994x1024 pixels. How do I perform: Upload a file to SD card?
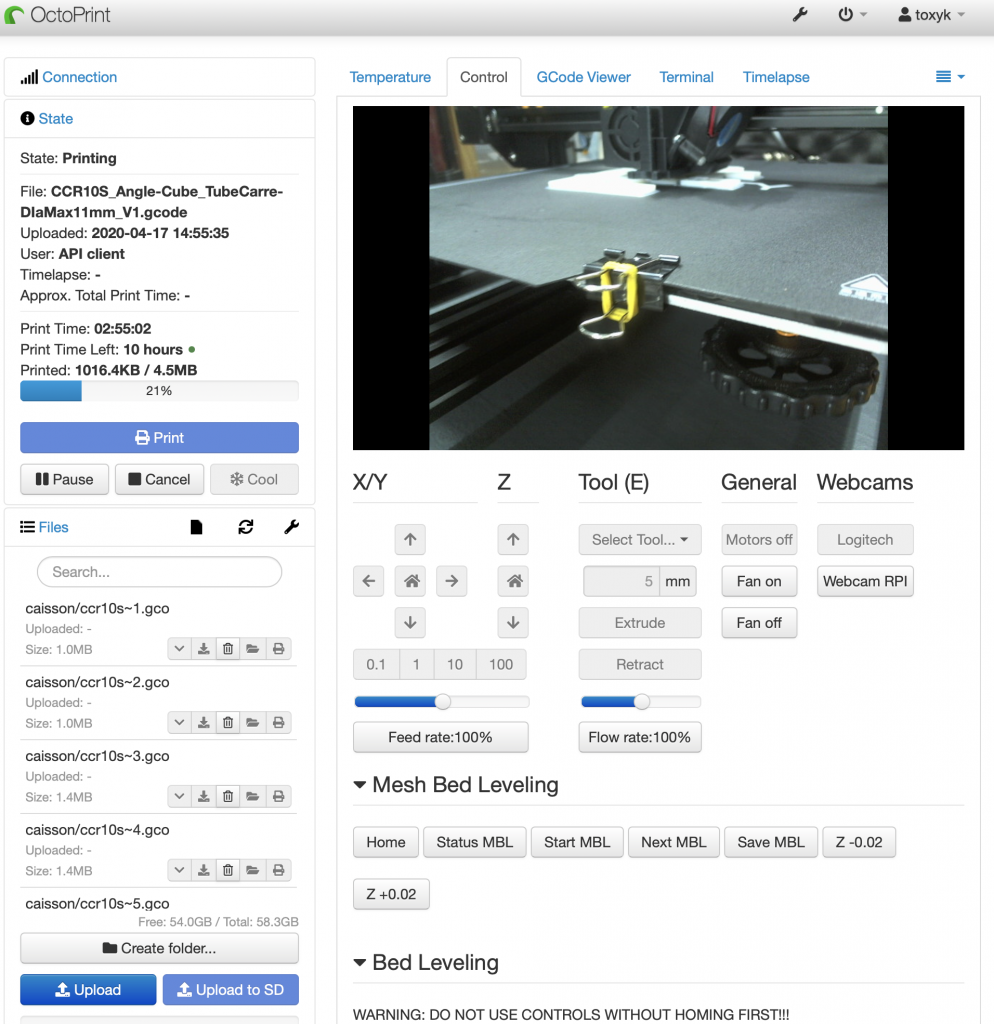click(230, 989)
